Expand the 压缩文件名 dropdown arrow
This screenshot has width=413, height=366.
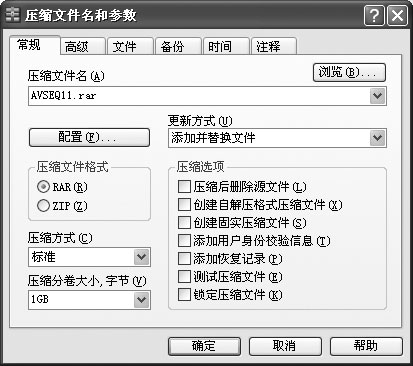coord(377,96)
